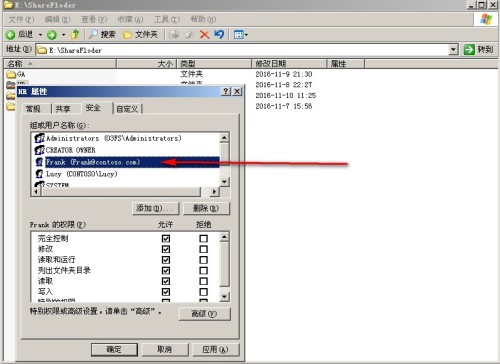500x364 pixels.
Task: Click the Advanced (高级) button
Action: coord(204,314)
